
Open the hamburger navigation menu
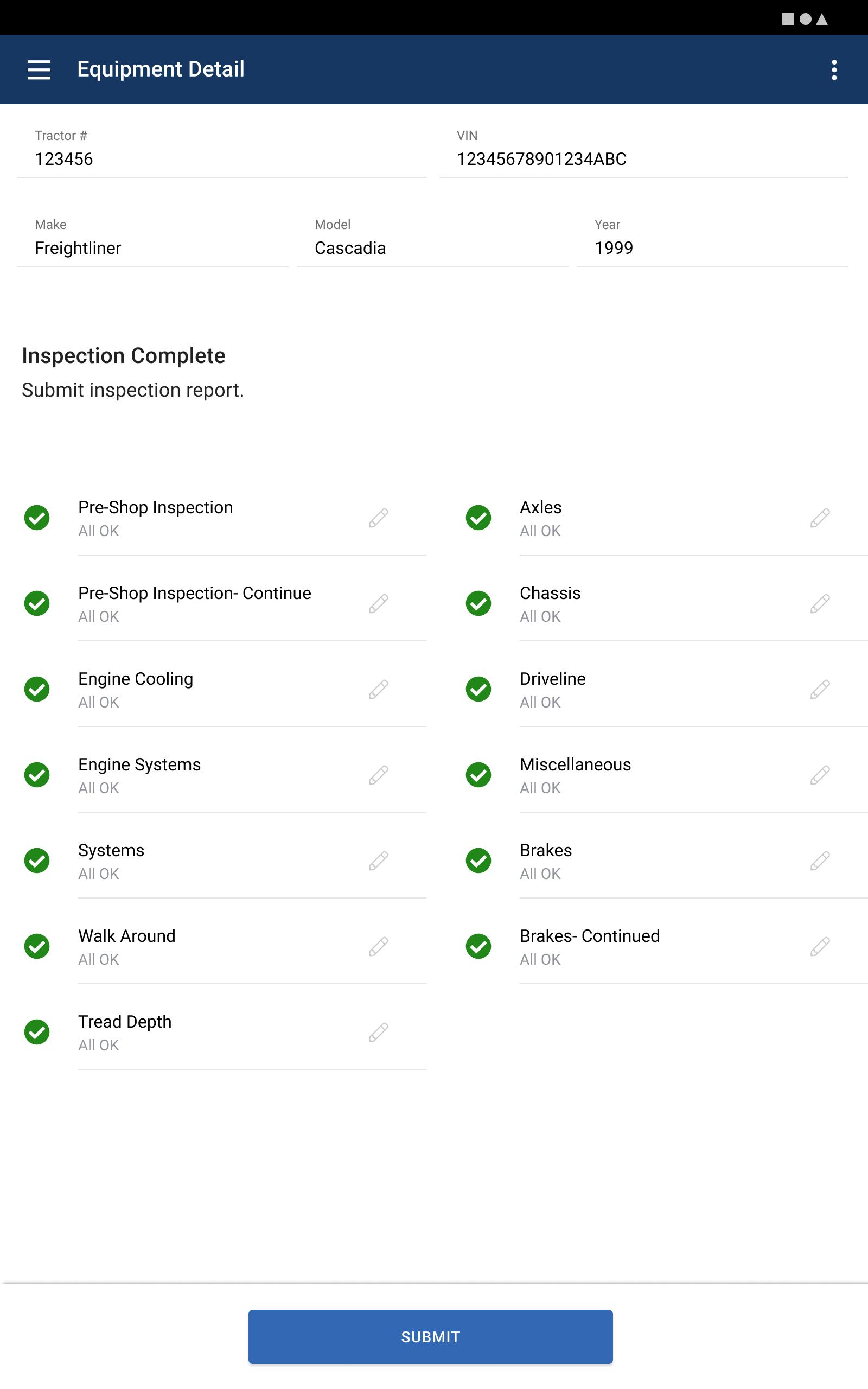tap(39, 69)
